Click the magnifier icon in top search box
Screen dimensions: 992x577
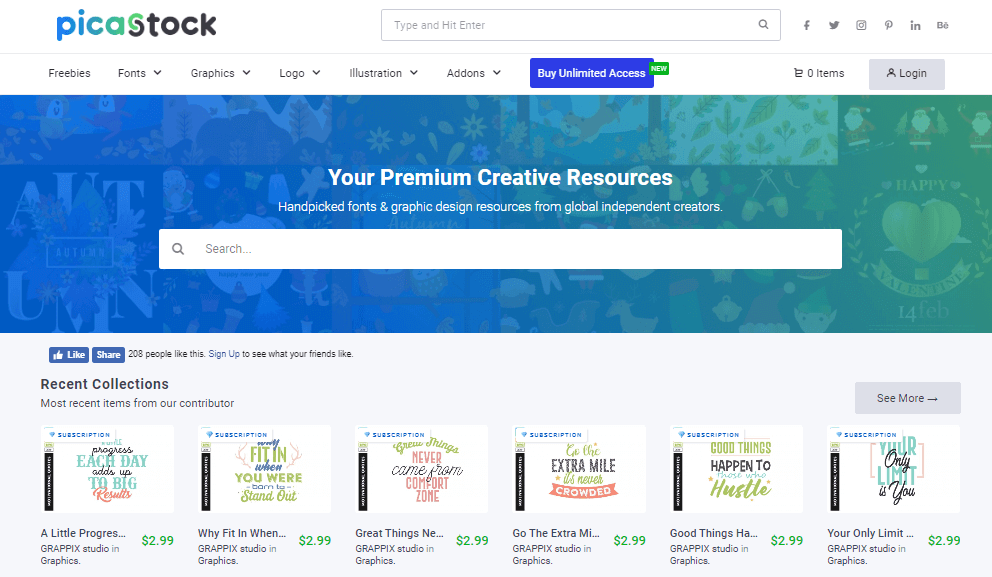(764, 25)
